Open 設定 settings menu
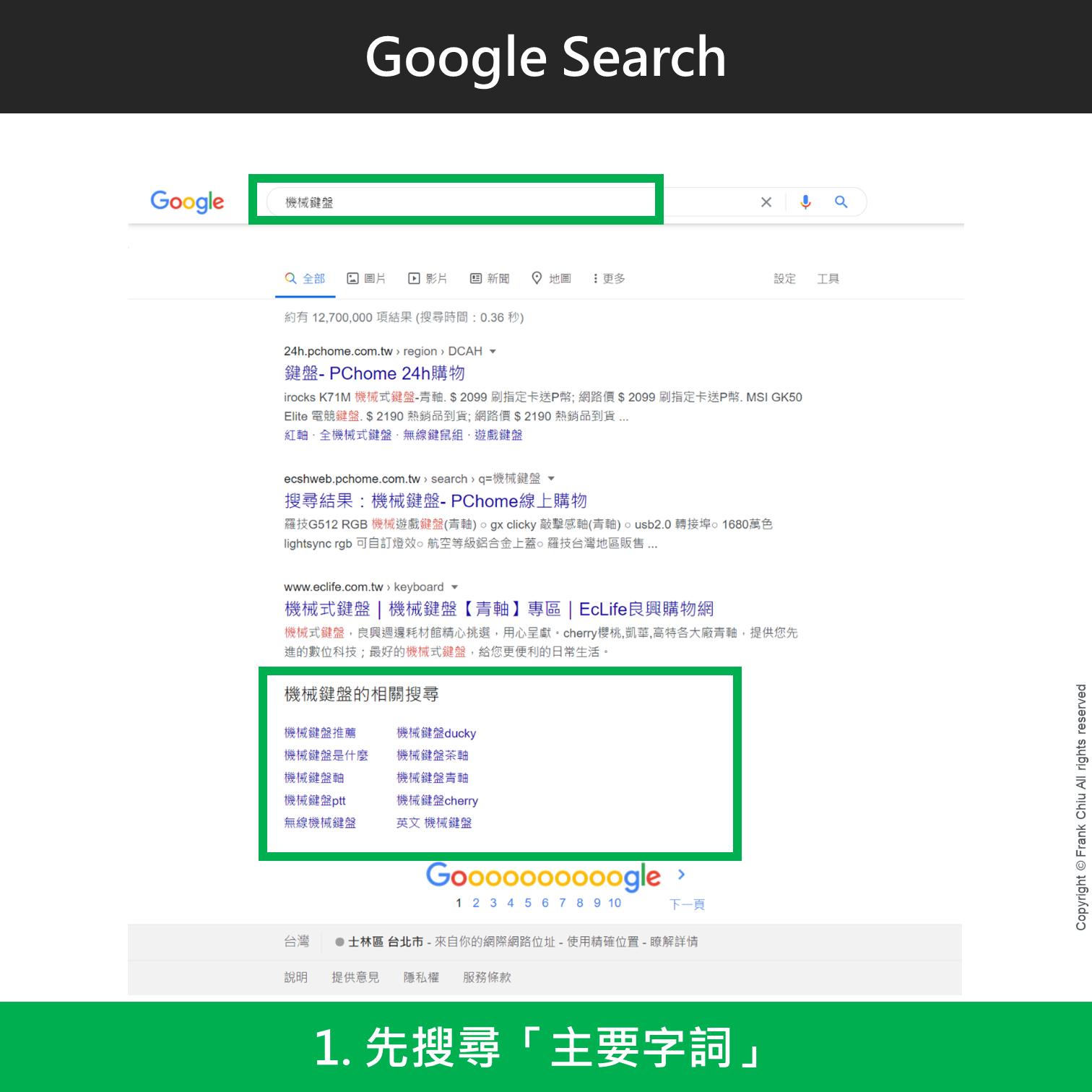Image resolution: width=1092 pixels, height=1092 pixels. pos(784,279)
